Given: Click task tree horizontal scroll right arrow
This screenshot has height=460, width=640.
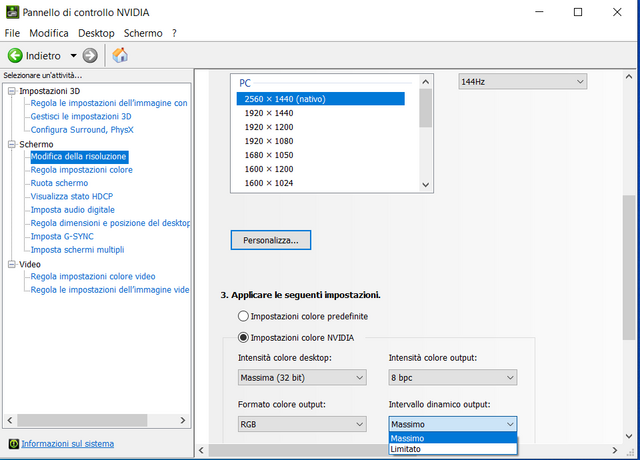Looking at the screenshot, I should pyautogui.click(x=183, y=420).
